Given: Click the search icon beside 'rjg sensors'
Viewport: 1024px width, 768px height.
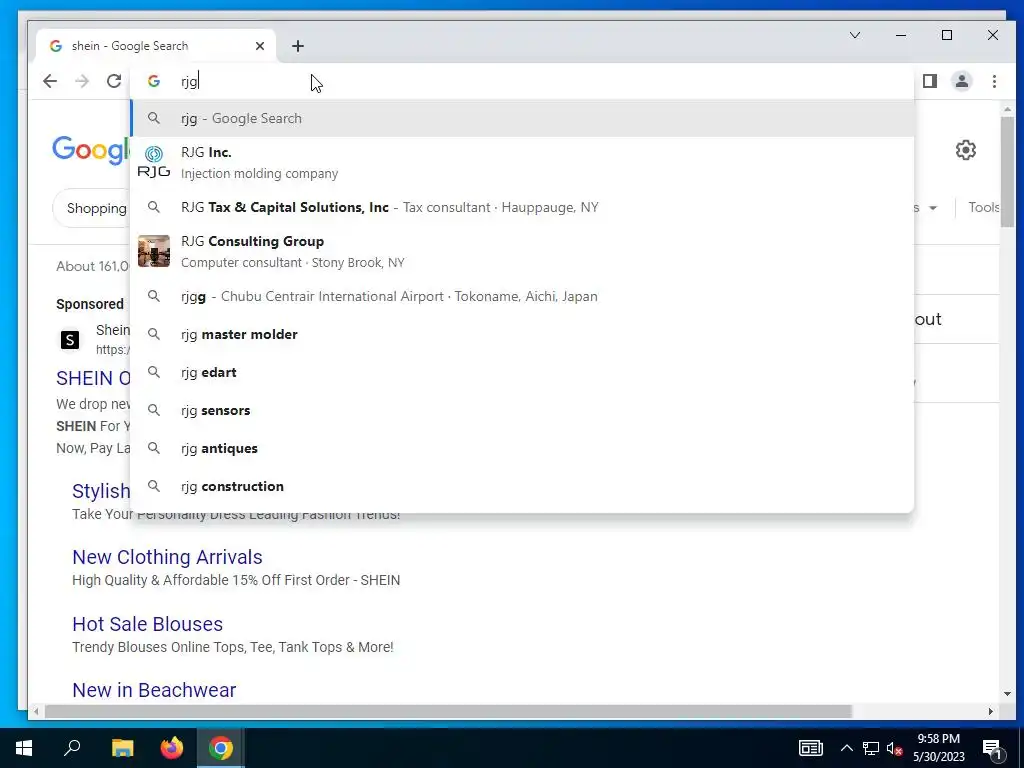Looking at the screenshot, I should click(x=153, y=410).
